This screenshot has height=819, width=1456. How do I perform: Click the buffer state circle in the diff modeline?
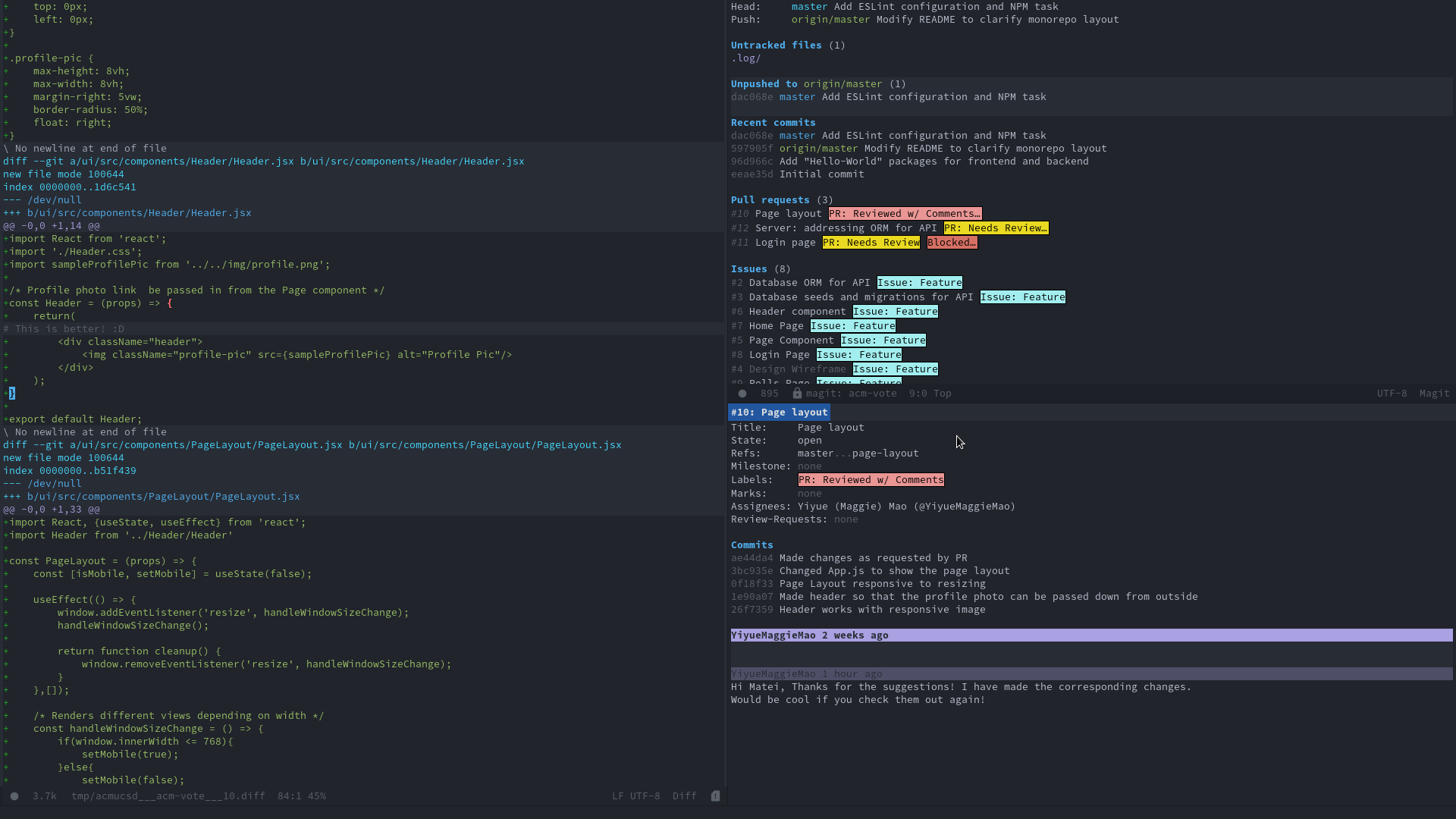[x=14, y=795]
